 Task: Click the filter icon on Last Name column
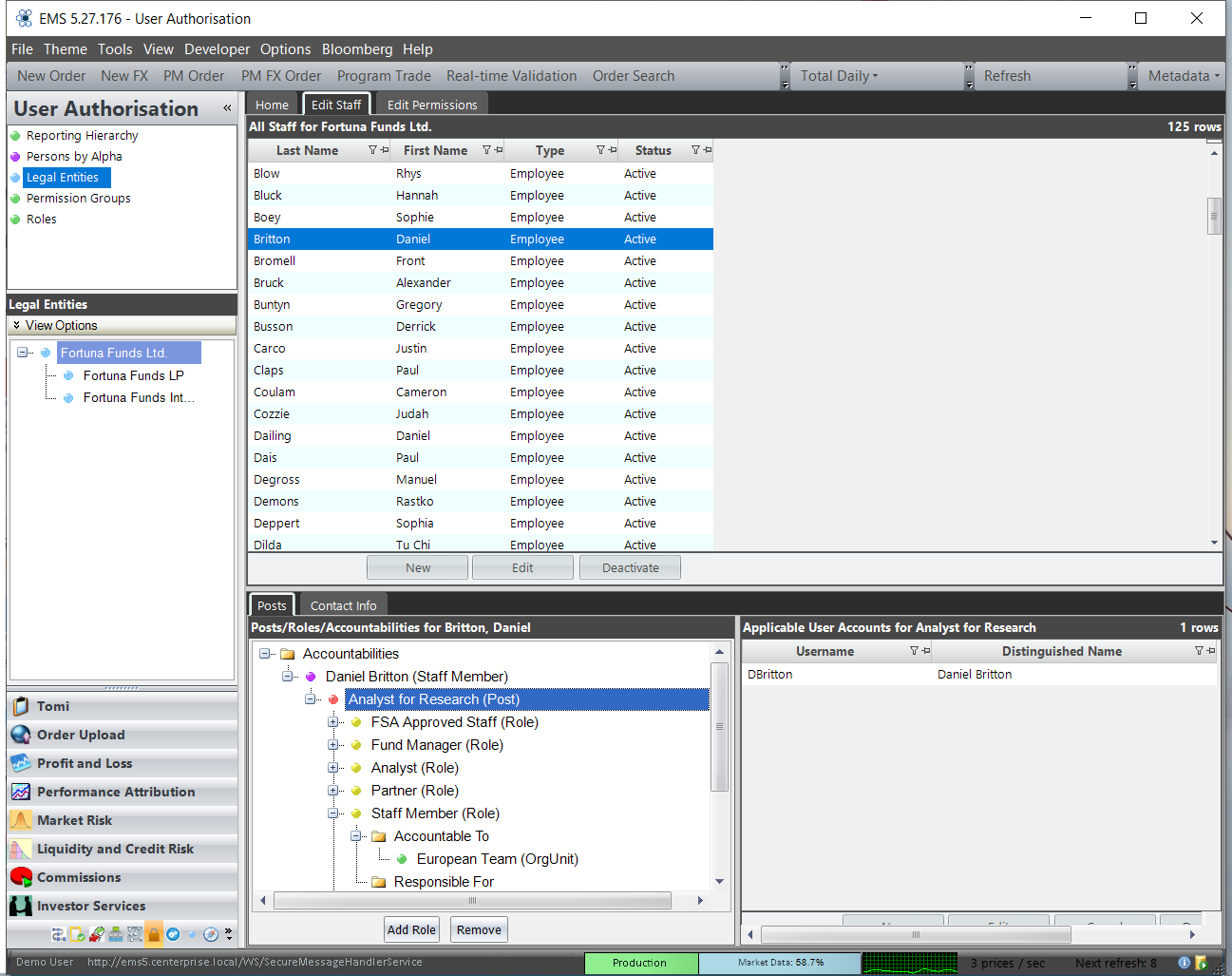click(x=372, y=150)
